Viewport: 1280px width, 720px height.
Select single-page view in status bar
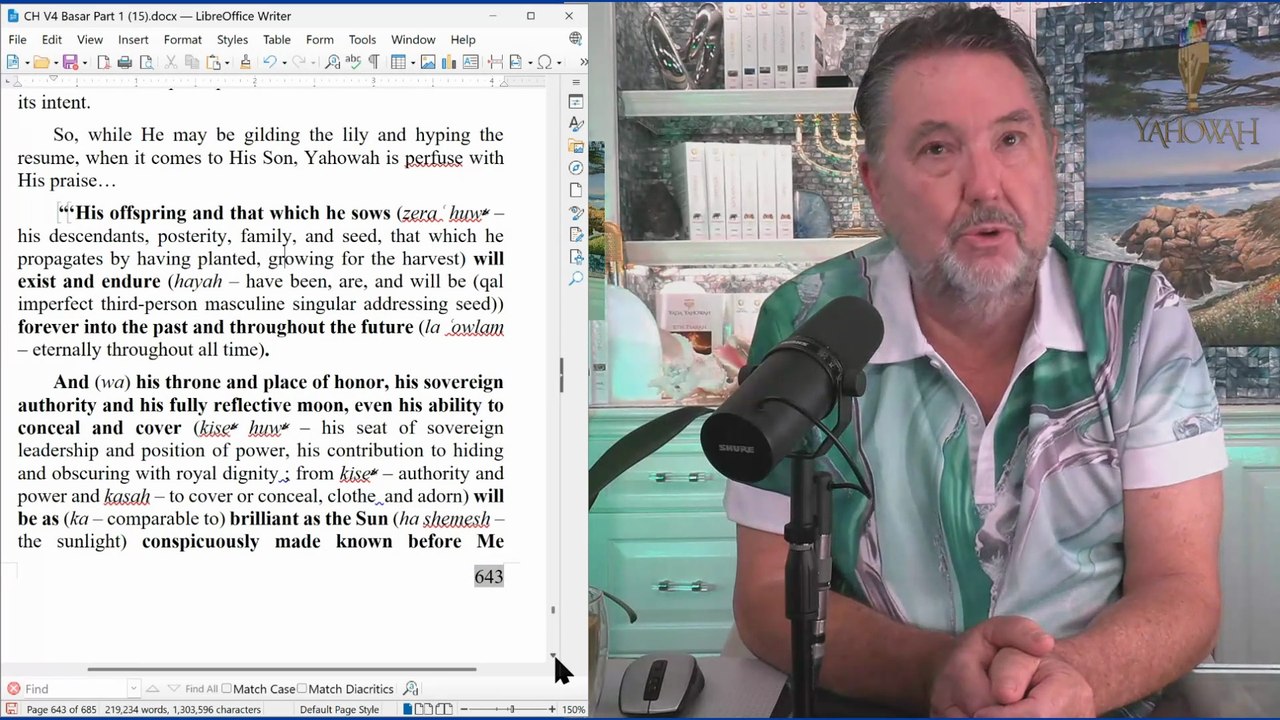point(407,709)
